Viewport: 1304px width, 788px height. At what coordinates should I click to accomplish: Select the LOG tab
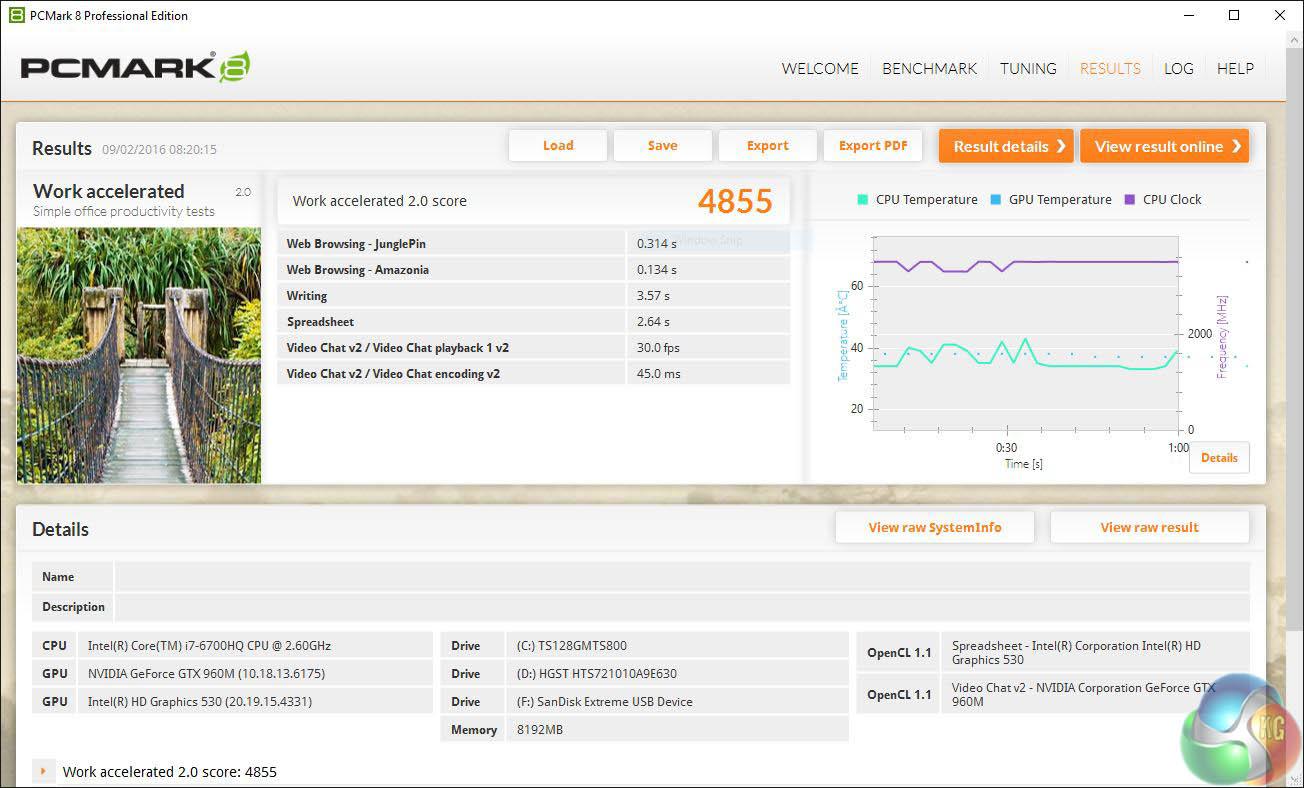tap(1178, 69)
